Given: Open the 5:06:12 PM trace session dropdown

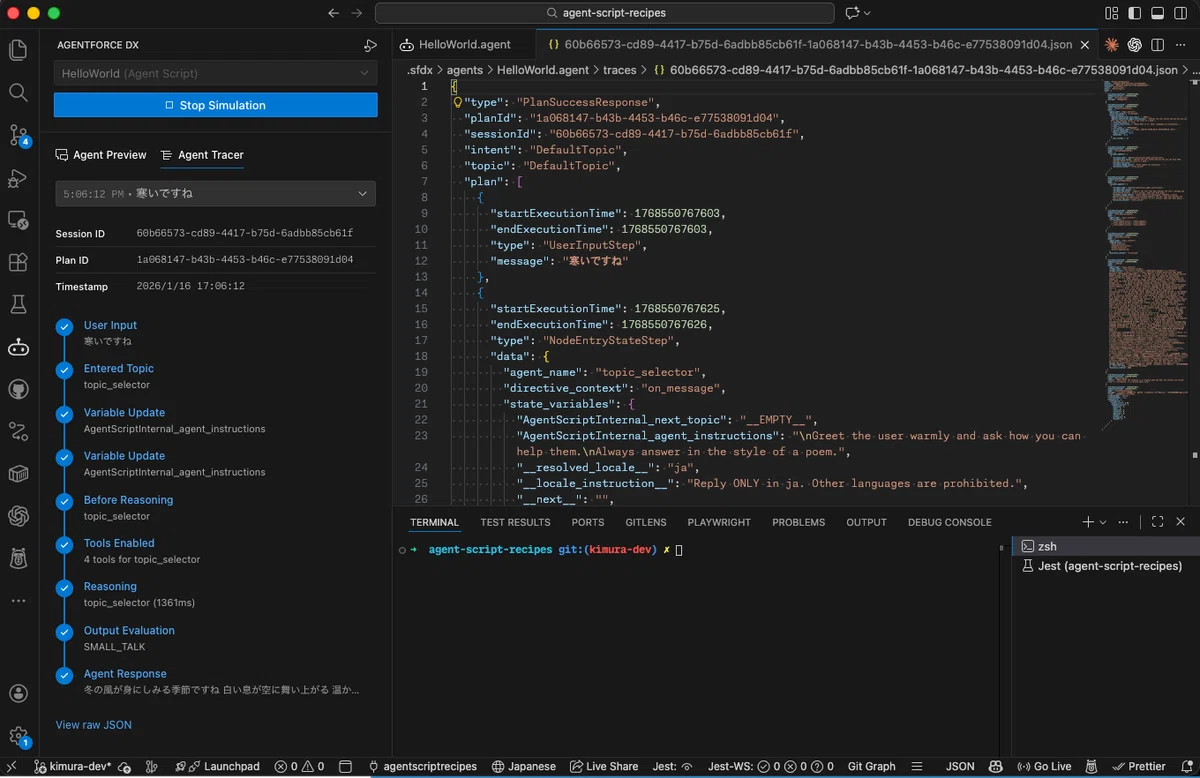Looking at the screenshot, I should tap(216, 193).
